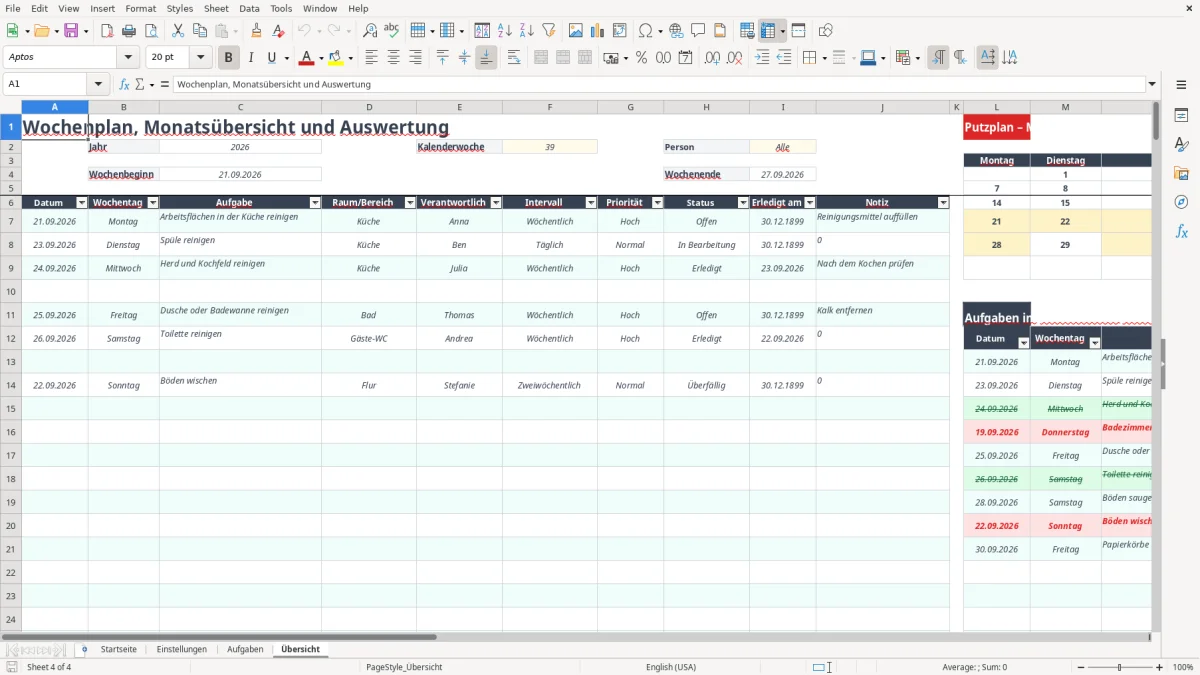Click the formula input line

coord(658,84)
